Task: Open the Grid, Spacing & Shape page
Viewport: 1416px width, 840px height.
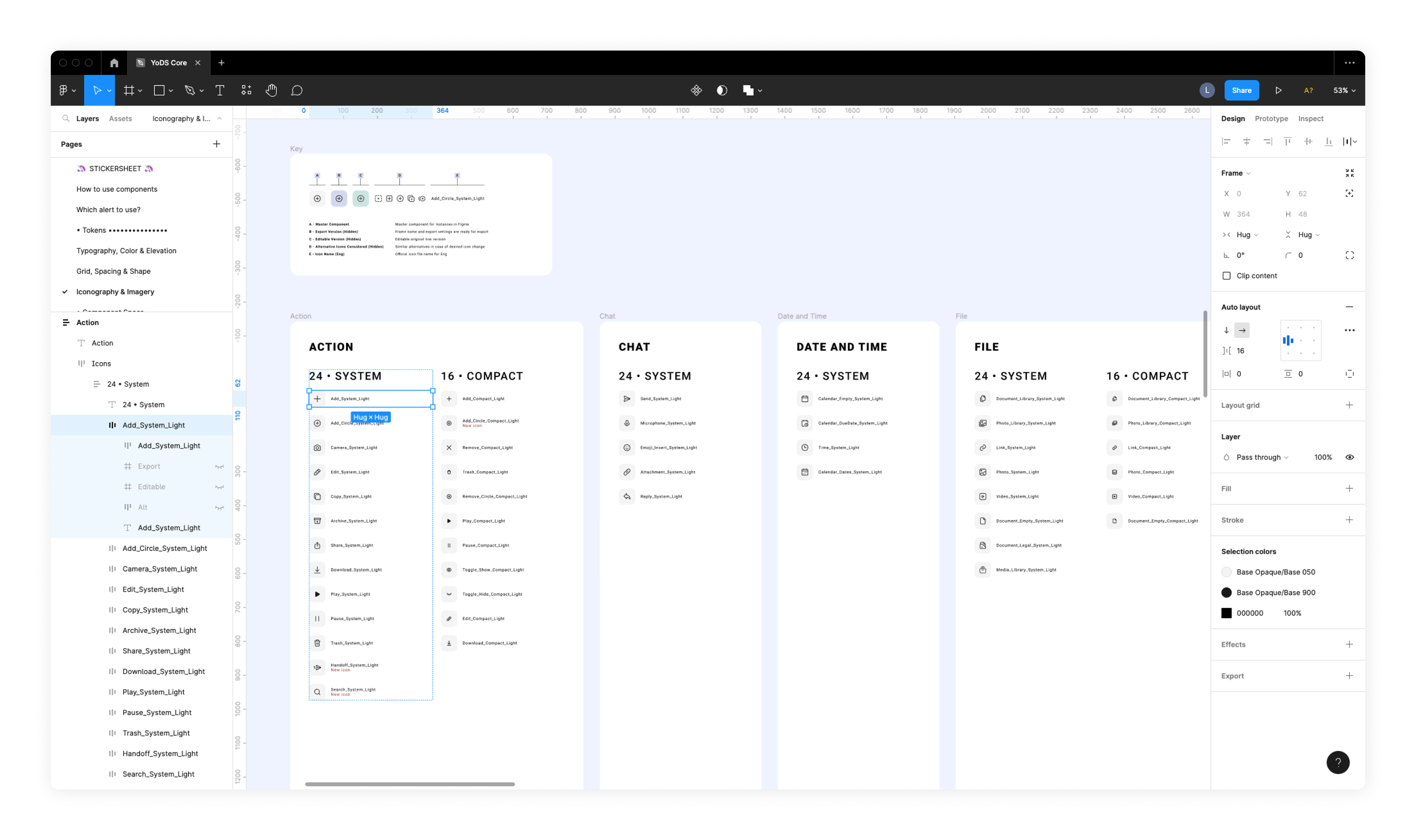Action: pos(113,271)
